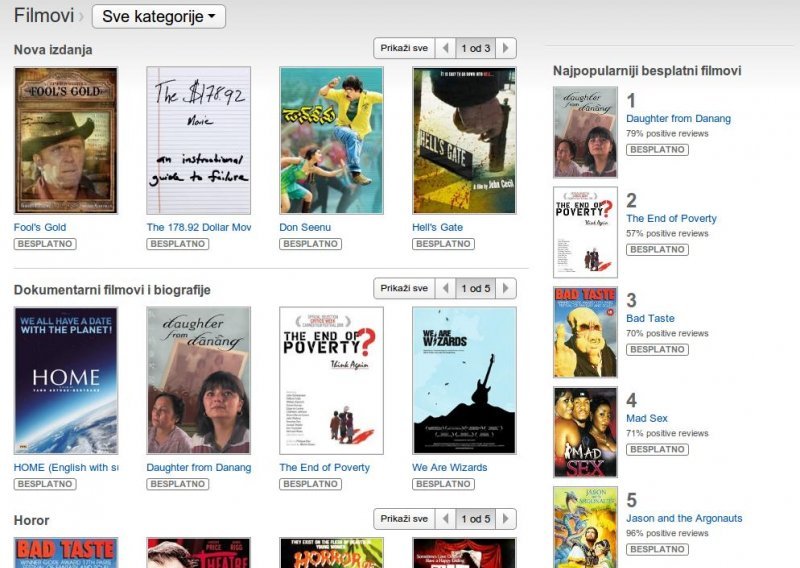The image size is (800, 568).
Task: Open the Sve kategorije dropdown
Action: click(159, 16)
